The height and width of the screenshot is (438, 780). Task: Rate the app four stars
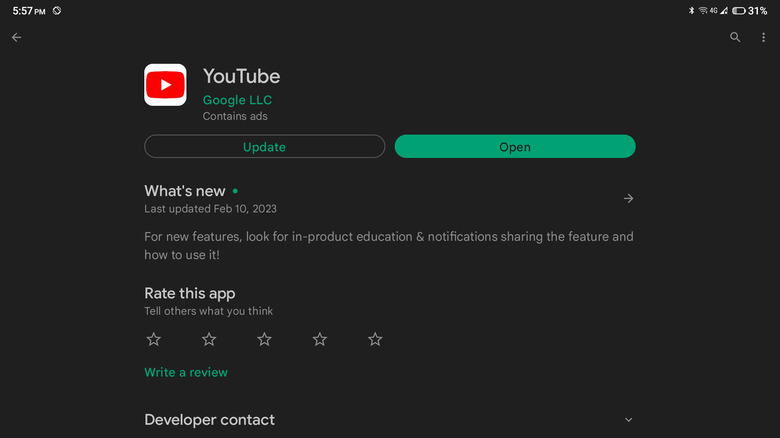pos(320,339)
